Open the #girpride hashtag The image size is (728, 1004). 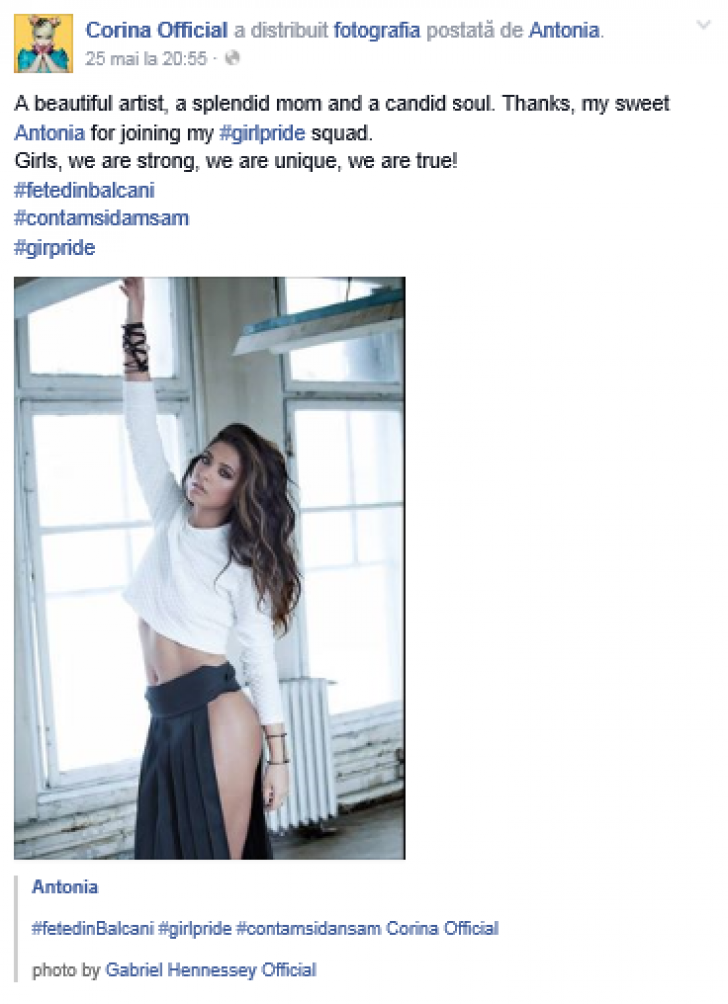point(54,247)
